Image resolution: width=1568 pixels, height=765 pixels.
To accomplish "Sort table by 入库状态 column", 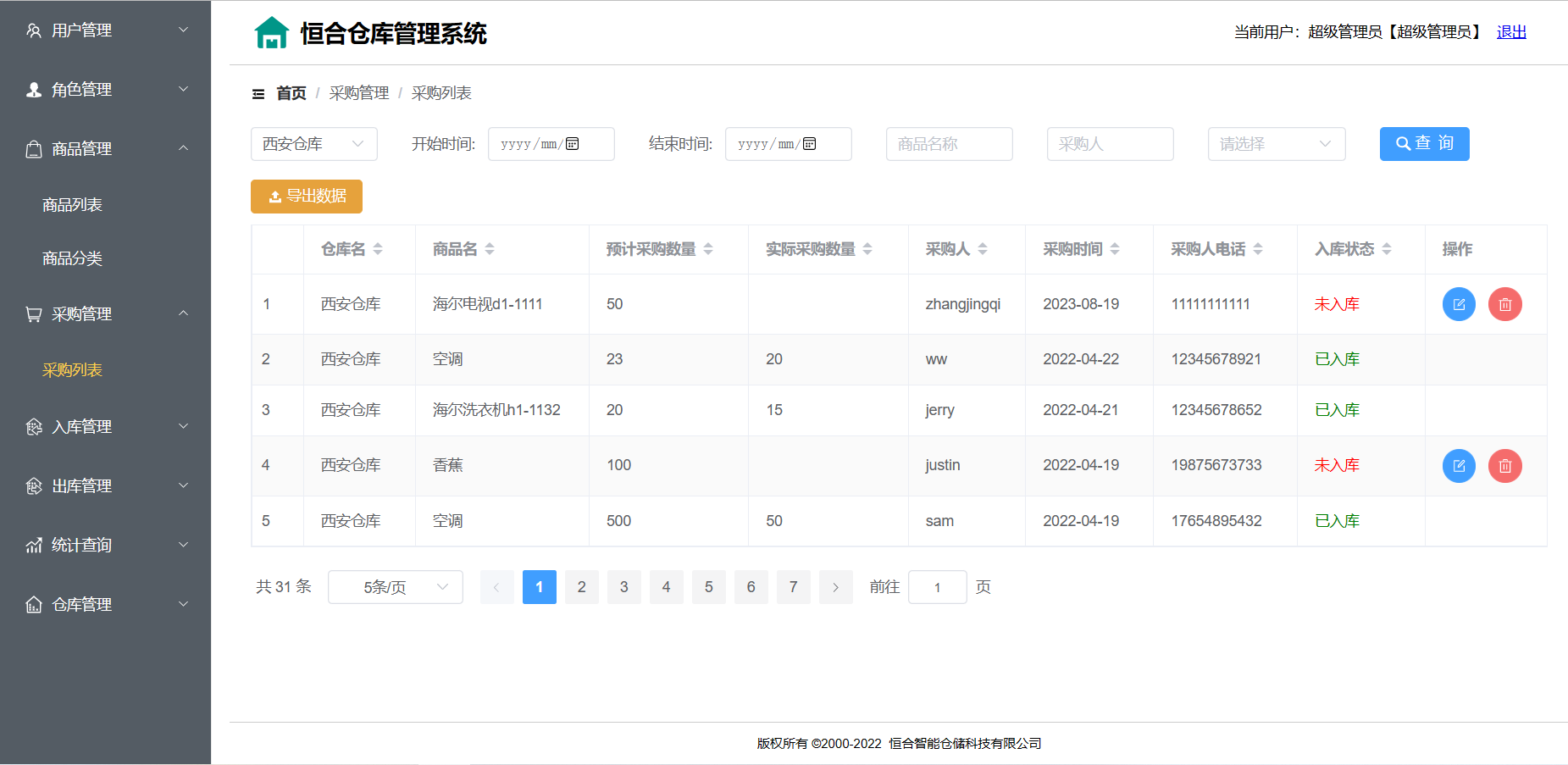I will point(1387,249).
